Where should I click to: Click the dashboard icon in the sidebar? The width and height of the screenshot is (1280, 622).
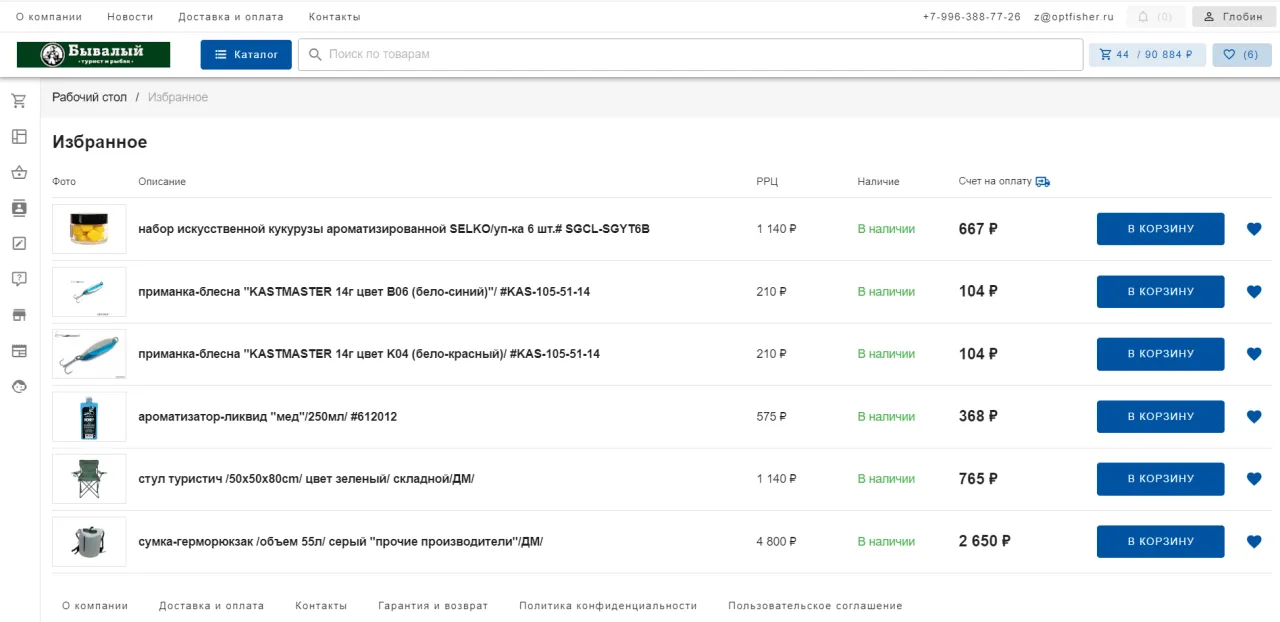pyautogui.click(x=18, y=136)
